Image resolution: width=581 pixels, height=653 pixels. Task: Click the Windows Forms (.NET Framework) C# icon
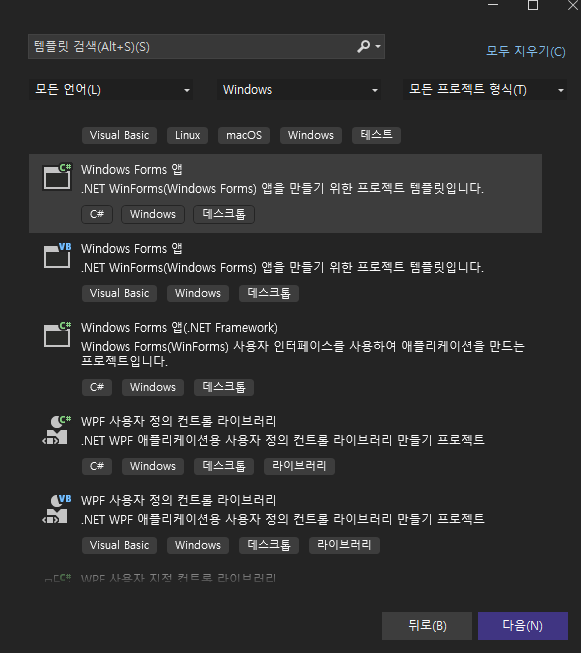coord(57,334)
